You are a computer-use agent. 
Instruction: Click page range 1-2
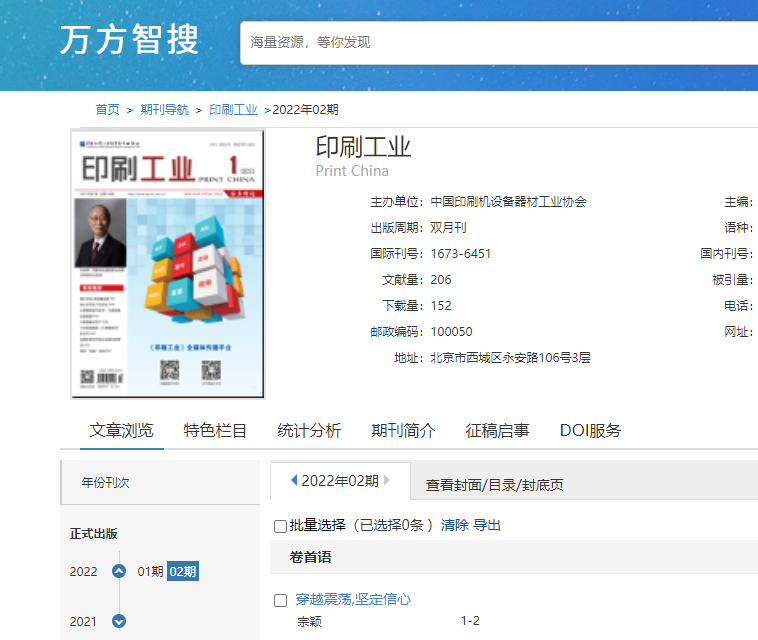tap(470, 621)
